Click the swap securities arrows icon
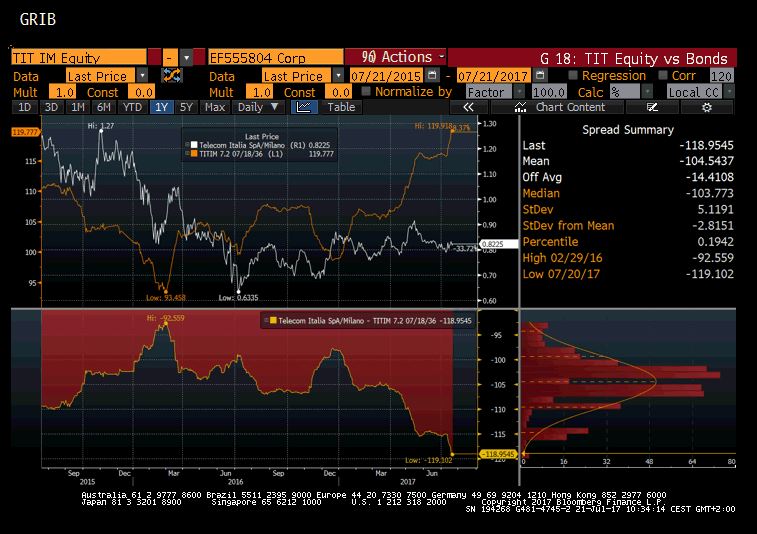This screenshot has height=534, width=757. pos(172,75)
